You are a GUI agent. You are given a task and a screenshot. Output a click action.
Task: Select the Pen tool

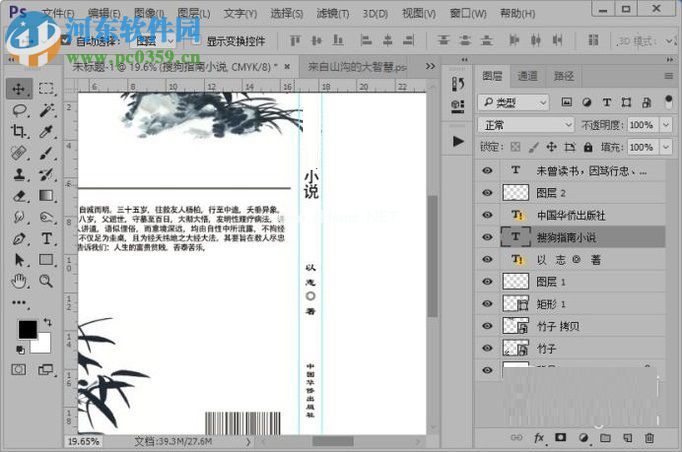[x=19, y=238]
